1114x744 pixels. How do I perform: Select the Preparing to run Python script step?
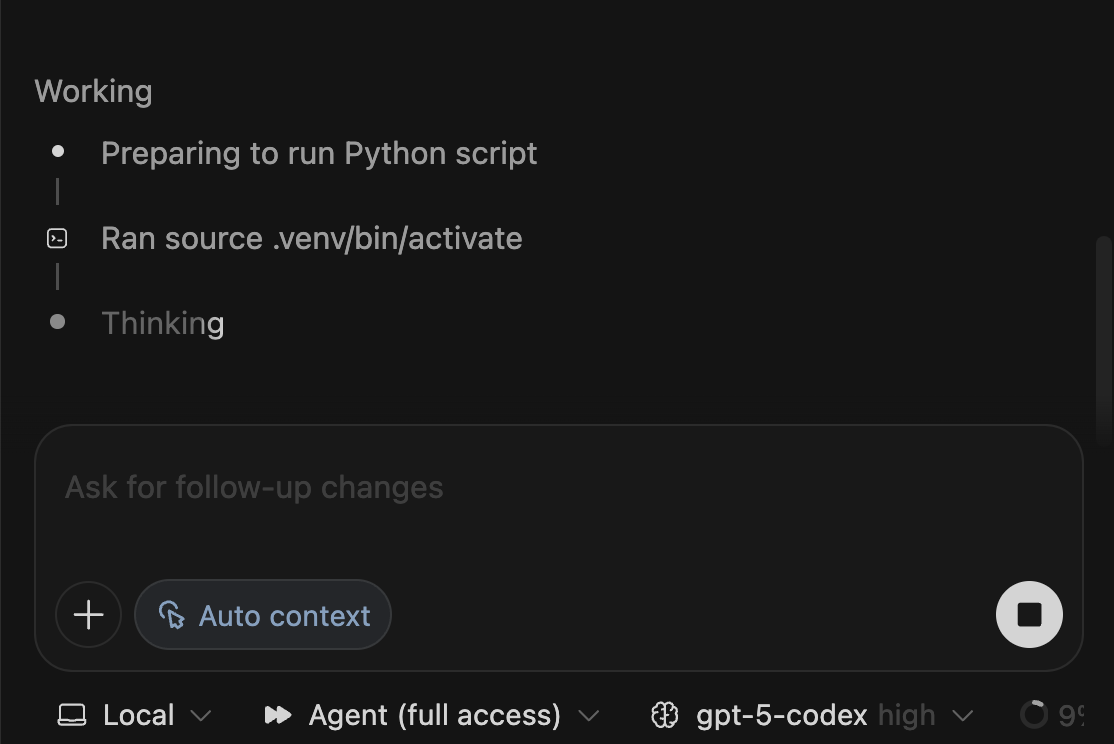click(x=319, y=153)
